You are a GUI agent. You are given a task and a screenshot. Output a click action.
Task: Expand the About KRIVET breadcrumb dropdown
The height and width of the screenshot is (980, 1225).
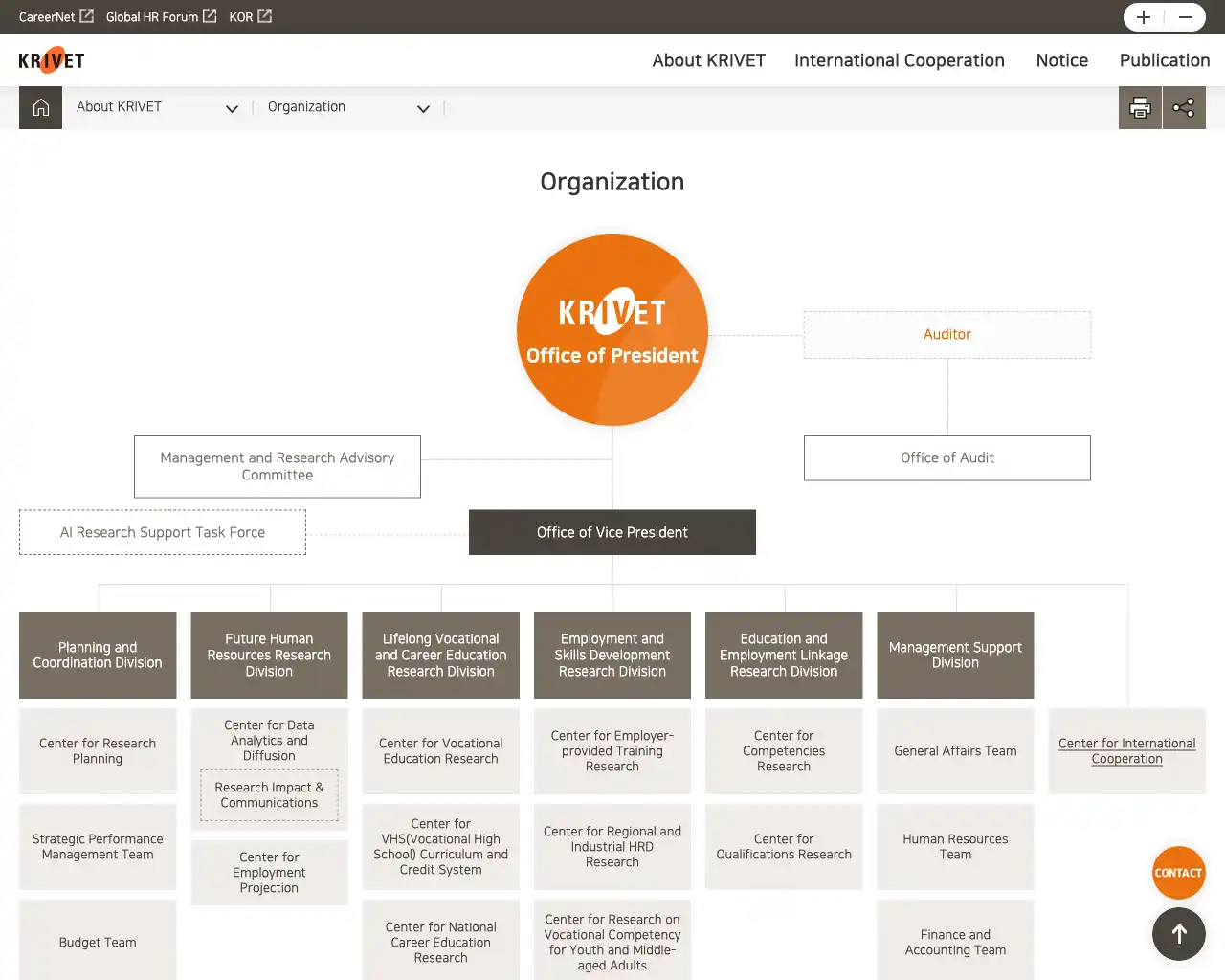coord(157,107)
